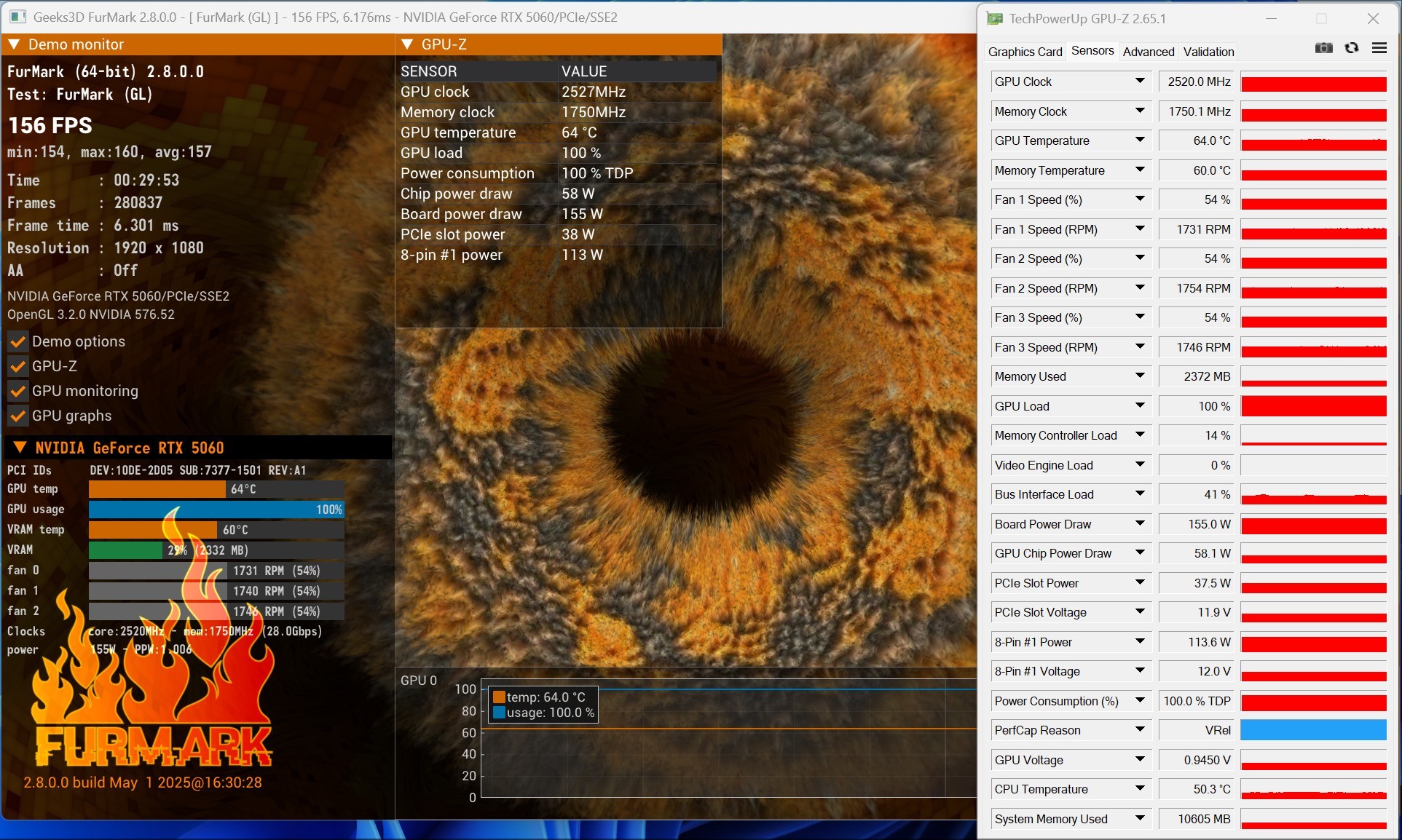
Task: Toggle the GPU monitoring checkbox
Action: [x=17, y=391]
